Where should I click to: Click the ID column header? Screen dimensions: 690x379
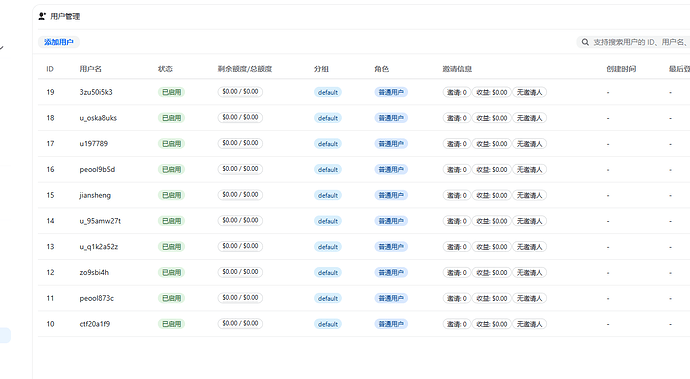point(50,69)
